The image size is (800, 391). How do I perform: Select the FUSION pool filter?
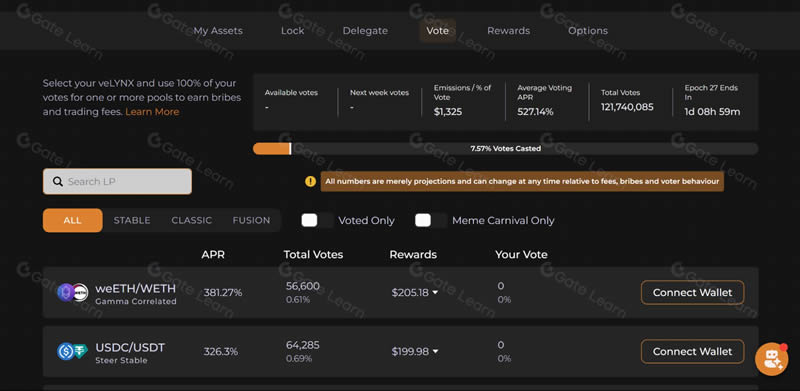tap(252, 221)
